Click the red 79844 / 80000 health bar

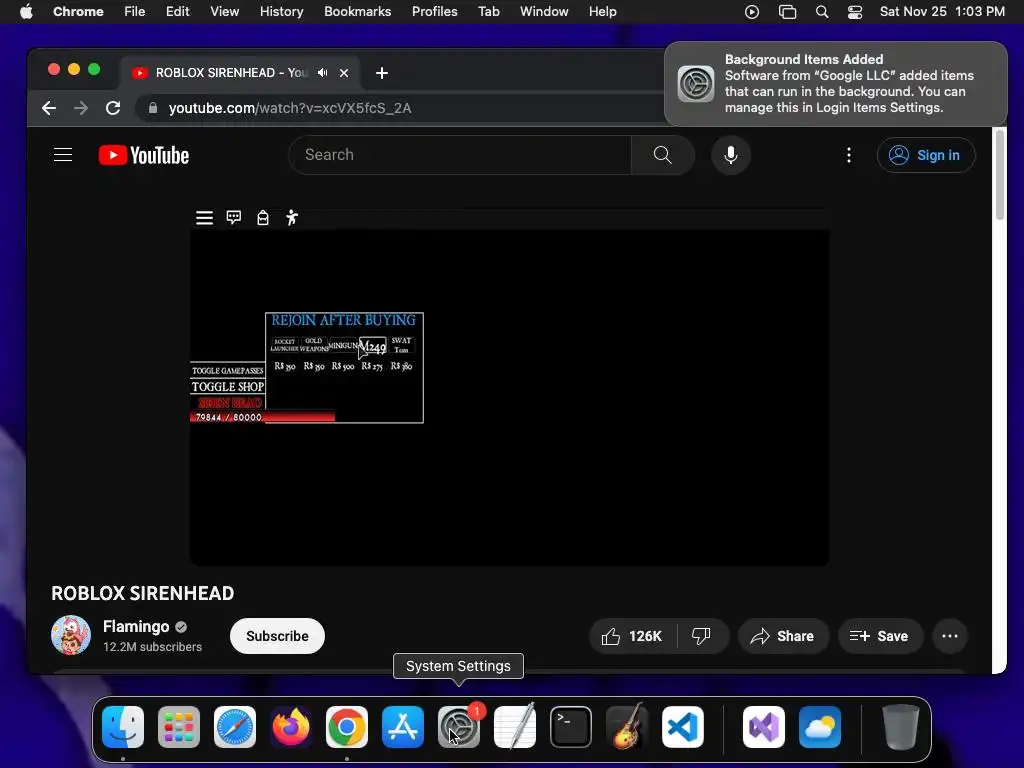point(263,417)
